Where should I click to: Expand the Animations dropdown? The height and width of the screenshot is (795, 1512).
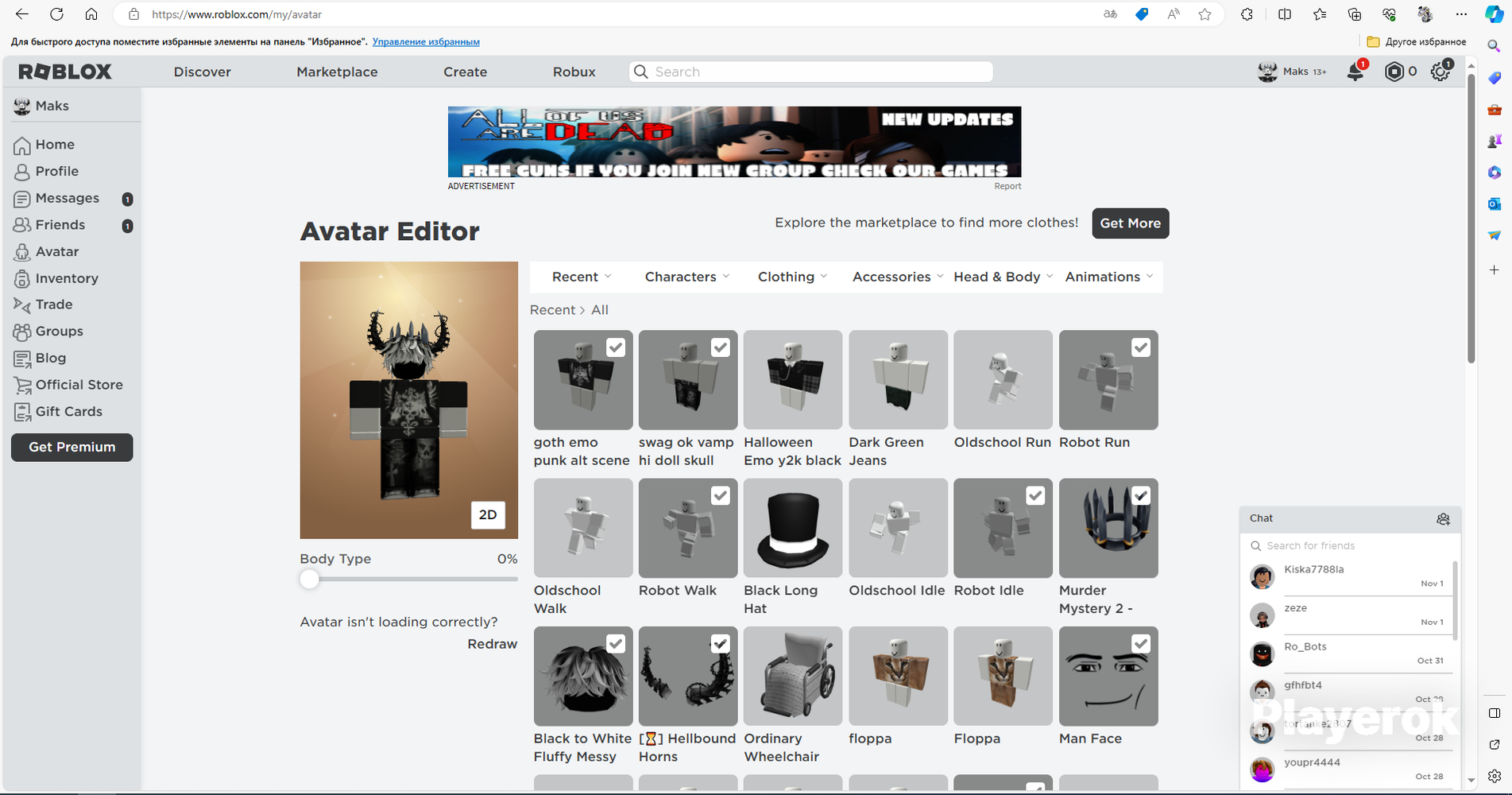tap(1108, 277)
